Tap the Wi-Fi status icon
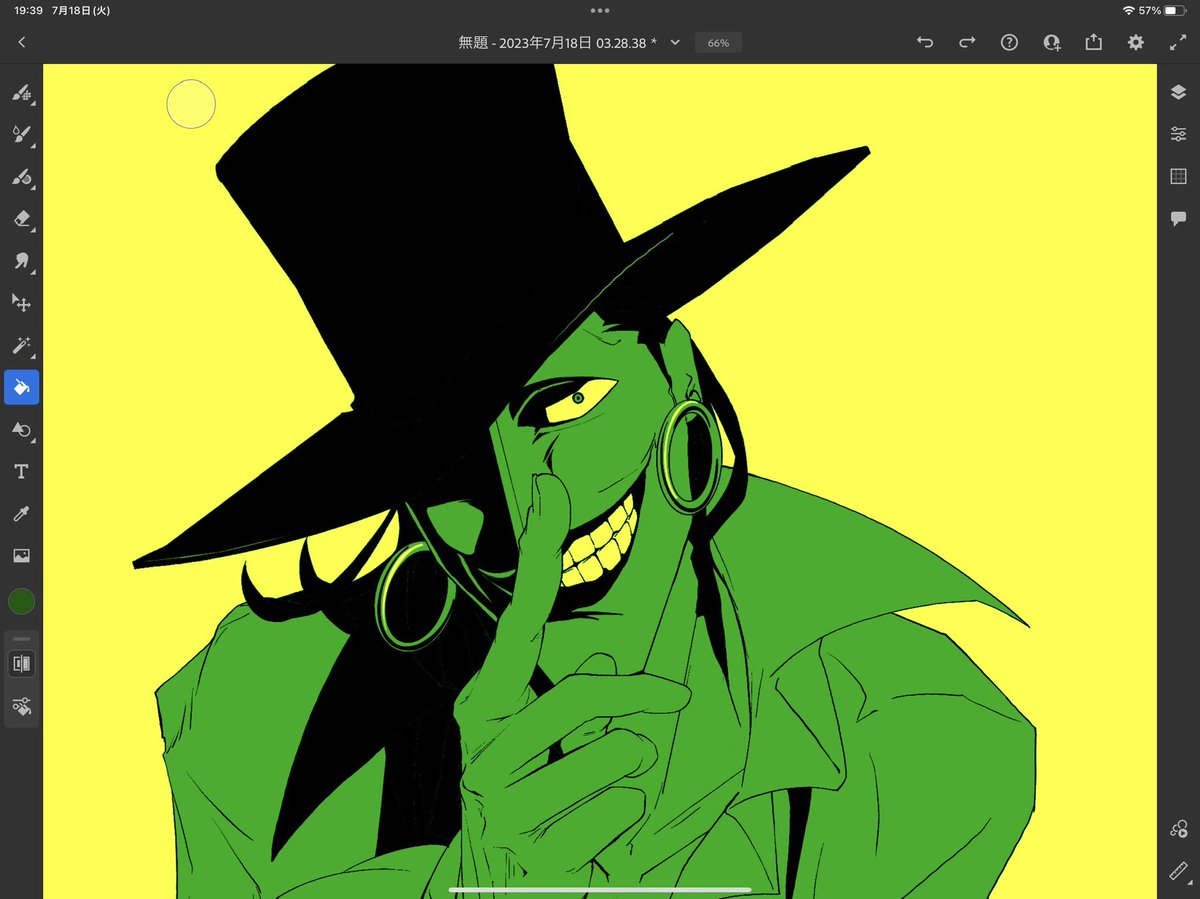 click(1128, 10)
